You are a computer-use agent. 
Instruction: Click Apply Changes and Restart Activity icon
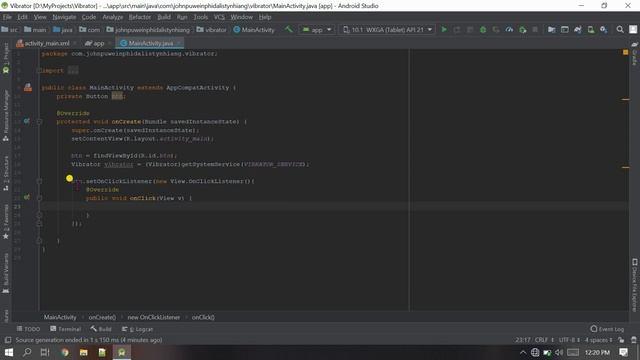457,29
